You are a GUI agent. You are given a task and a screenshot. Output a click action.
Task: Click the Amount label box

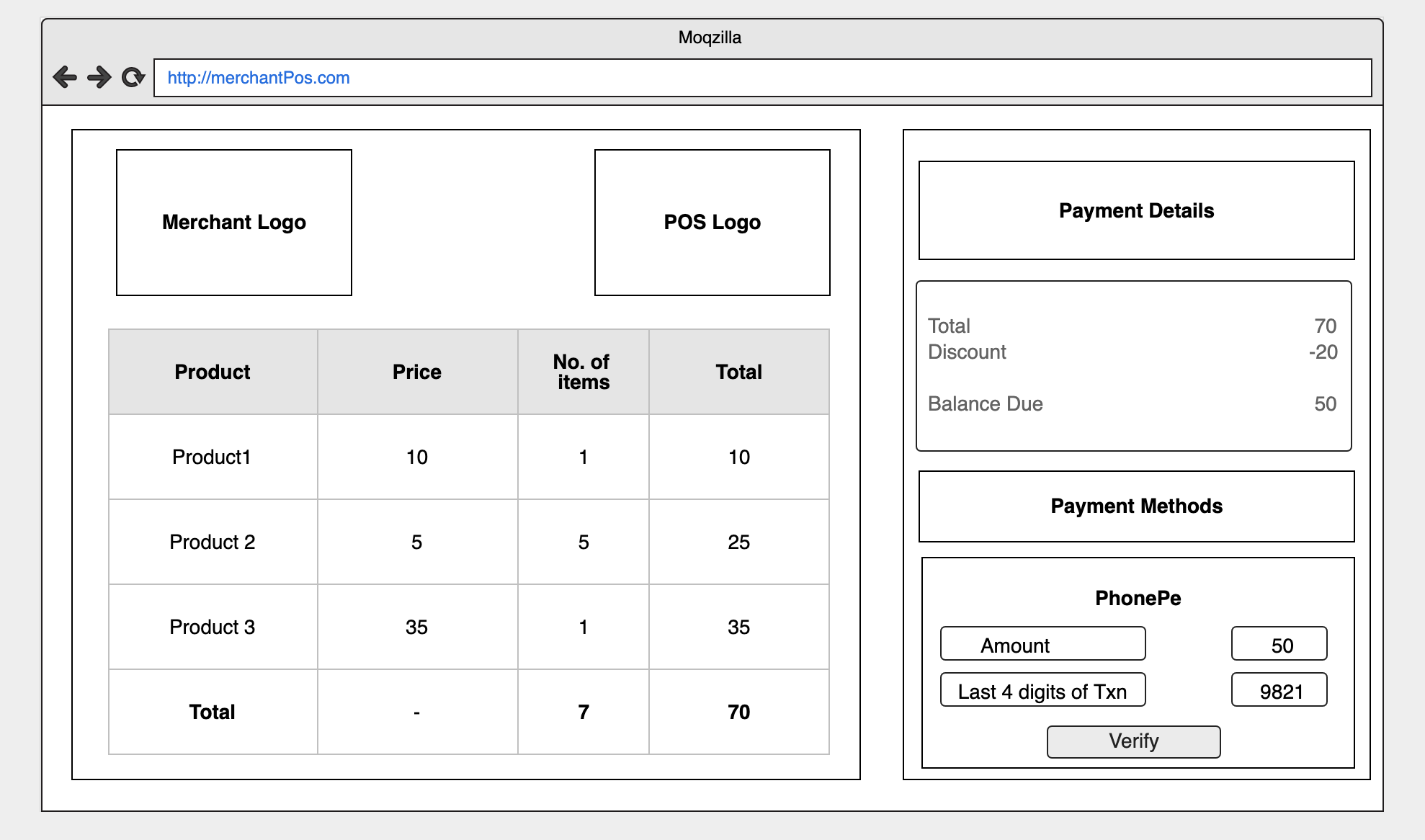pos(1042,644)
